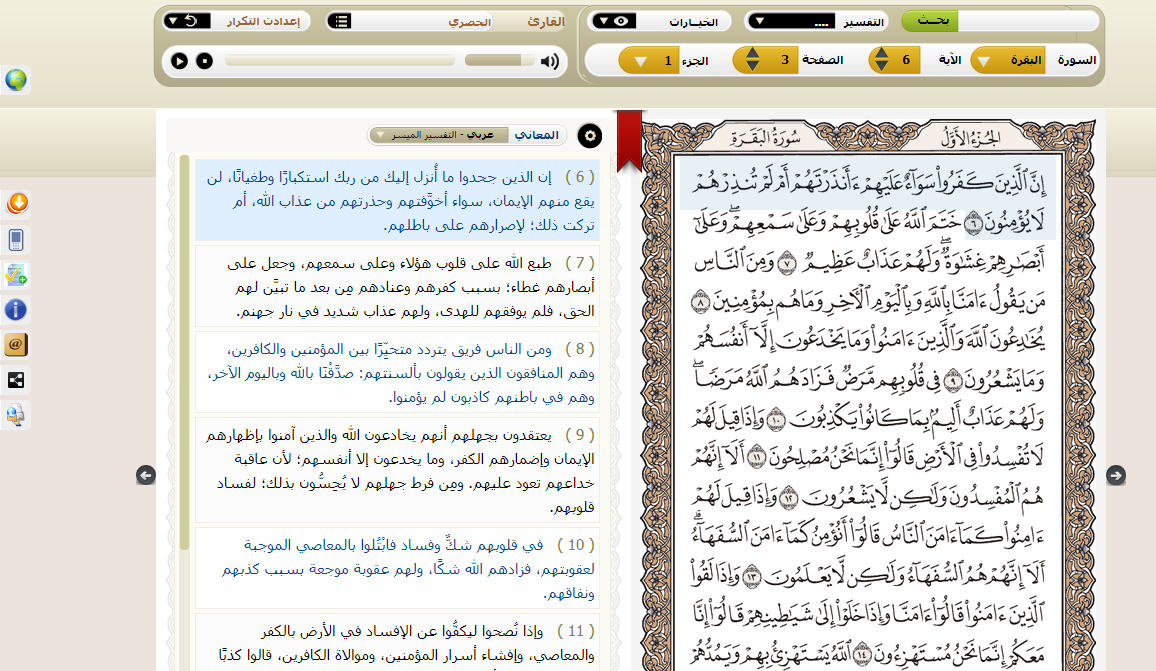This screenshot has width=1156, height=671.
Task: Expand the الخيارات dropdown arrow
Action: pyautogui.click(x=602, y=21)
